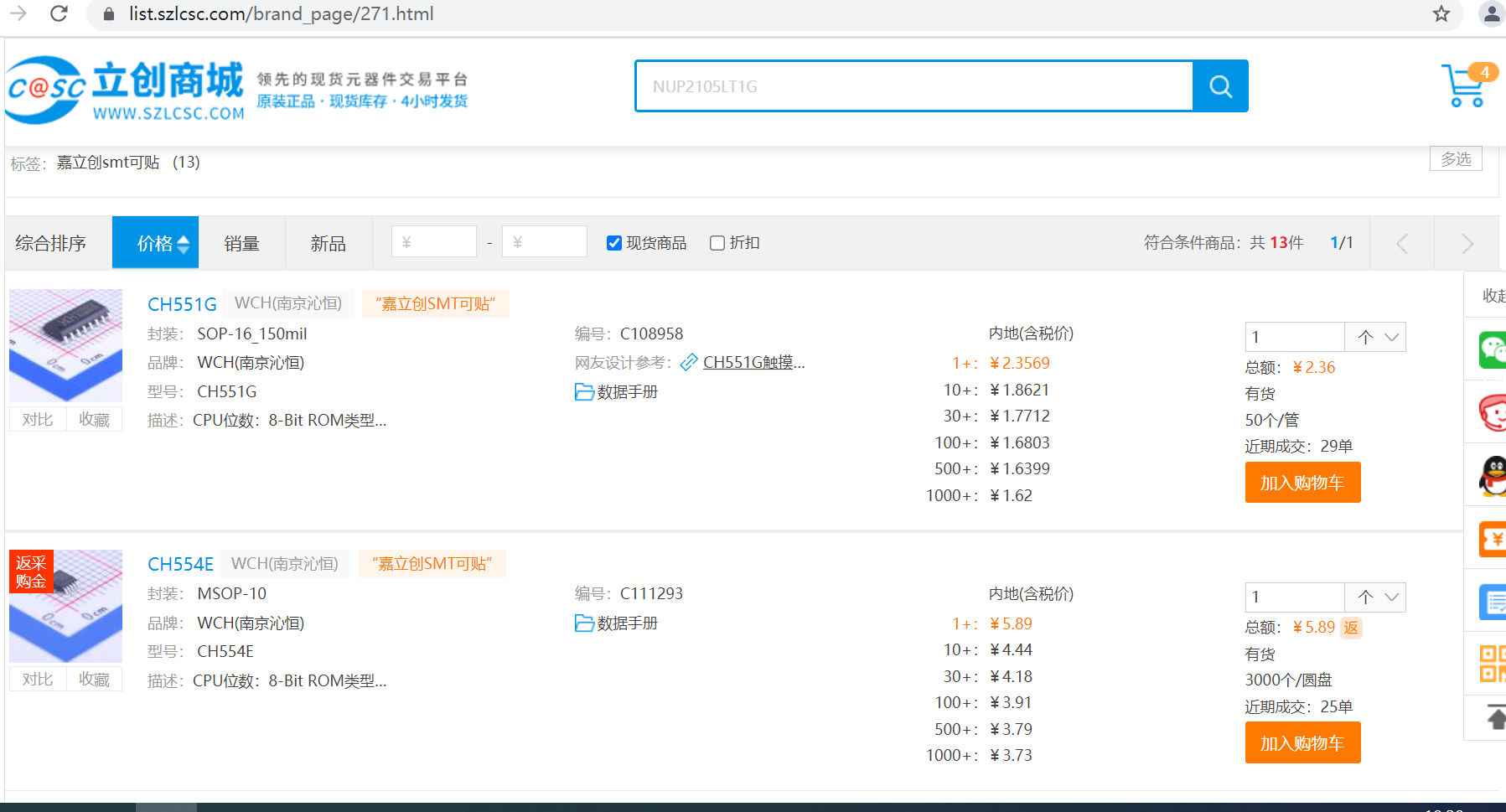
Task: Open customer service agent icon
Action: point(1493,412)
